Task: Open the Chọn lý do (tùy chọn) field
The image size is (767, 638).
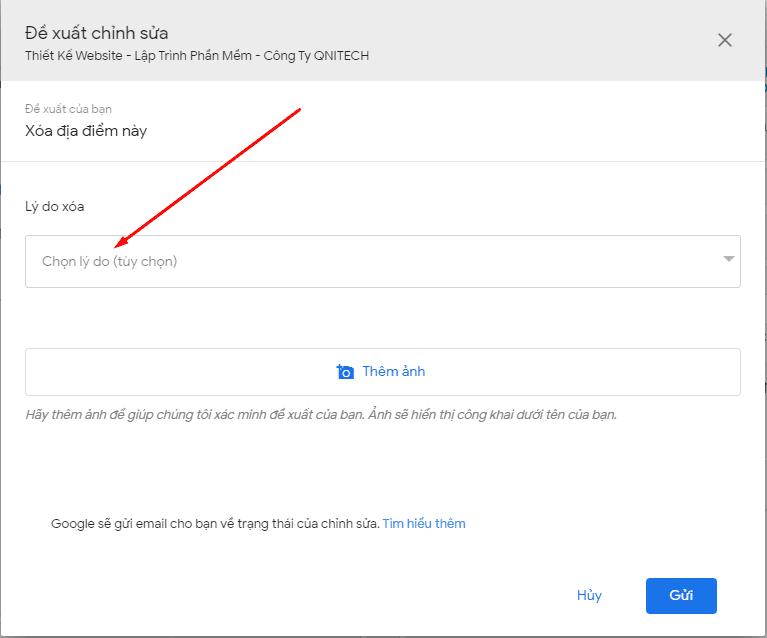Action: point(110,261)
